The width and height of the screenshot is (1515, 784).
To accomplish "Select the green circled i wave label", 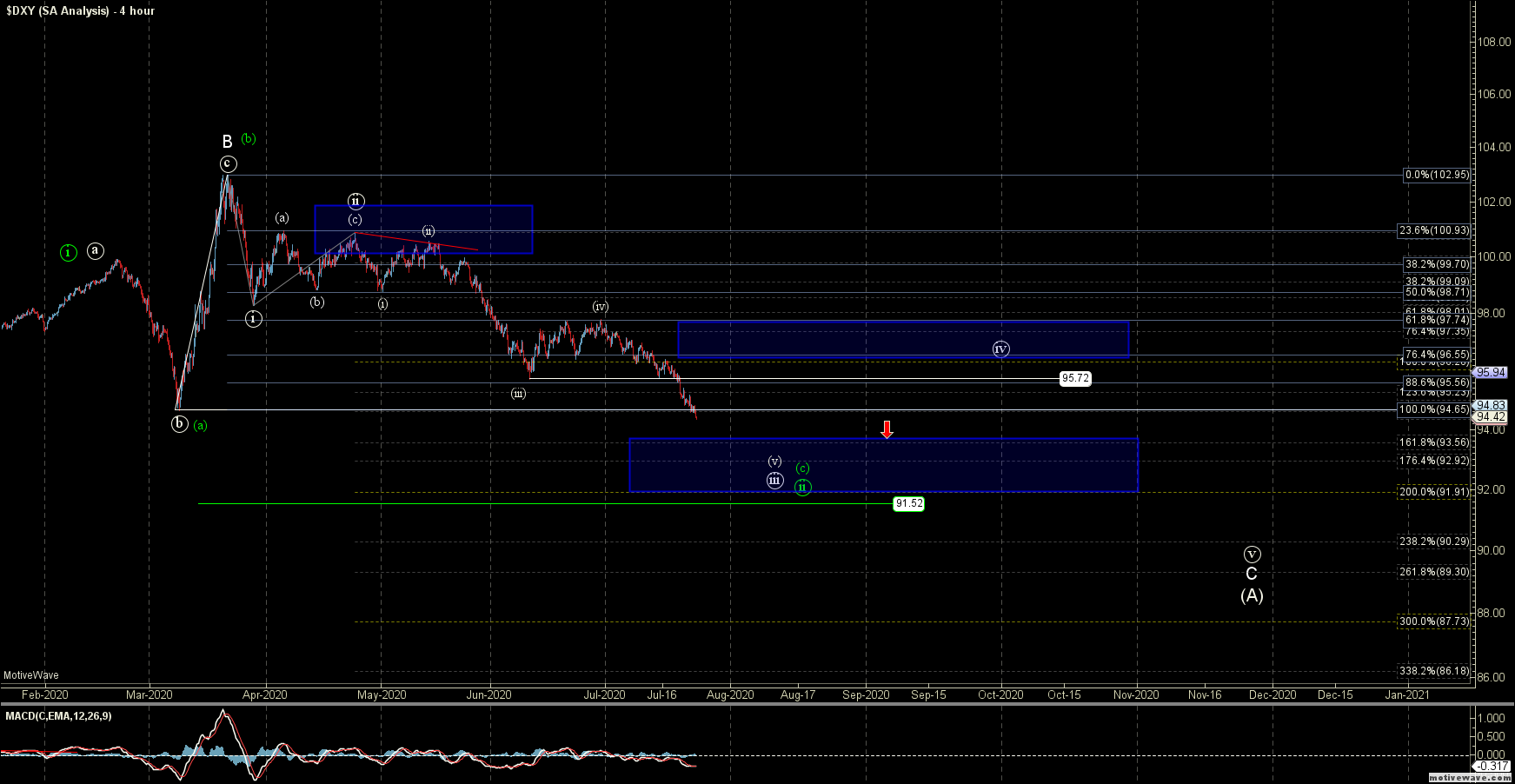I will [x=69, y=253].
